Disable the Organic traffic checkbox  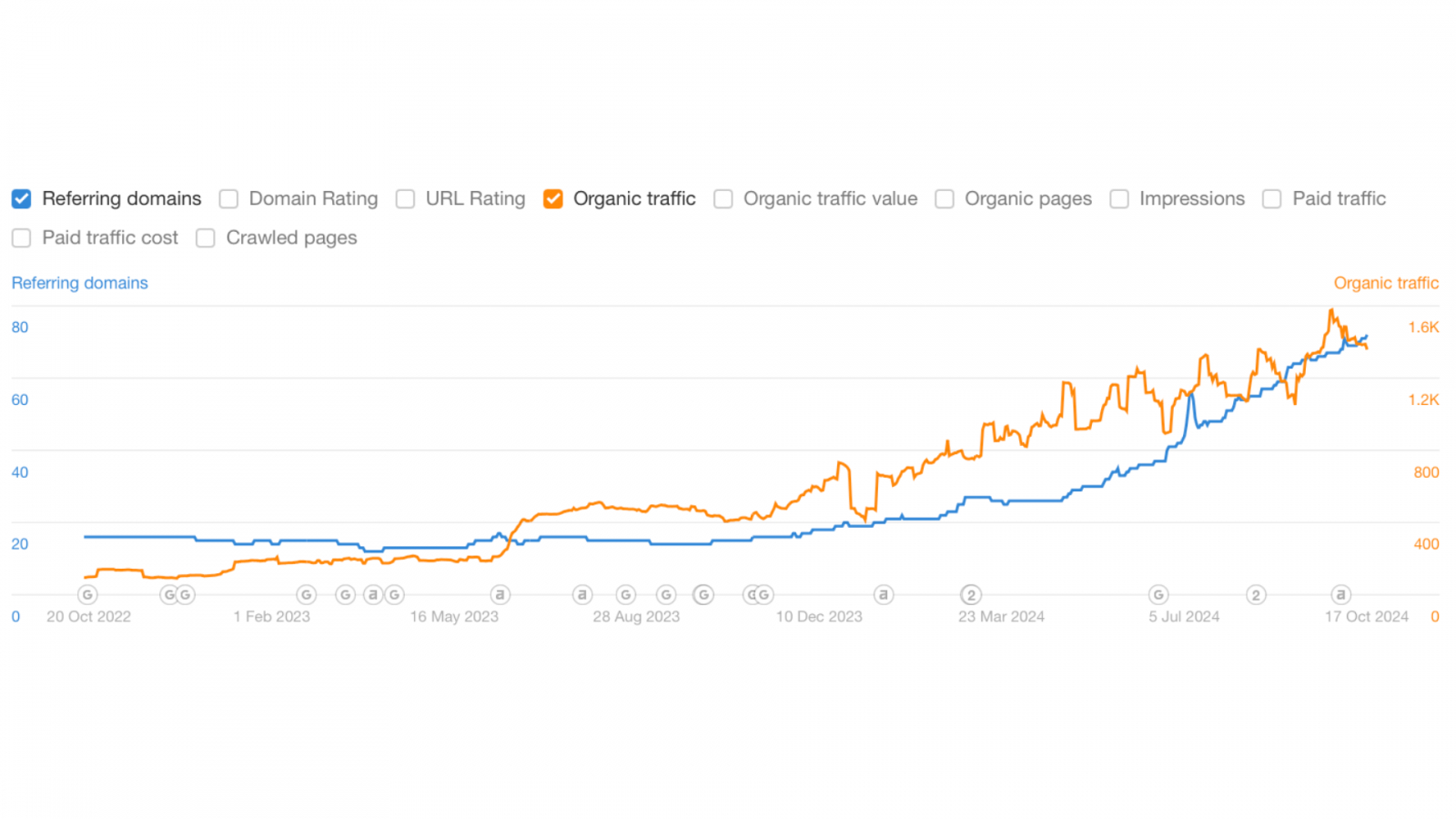pos(553,198)
